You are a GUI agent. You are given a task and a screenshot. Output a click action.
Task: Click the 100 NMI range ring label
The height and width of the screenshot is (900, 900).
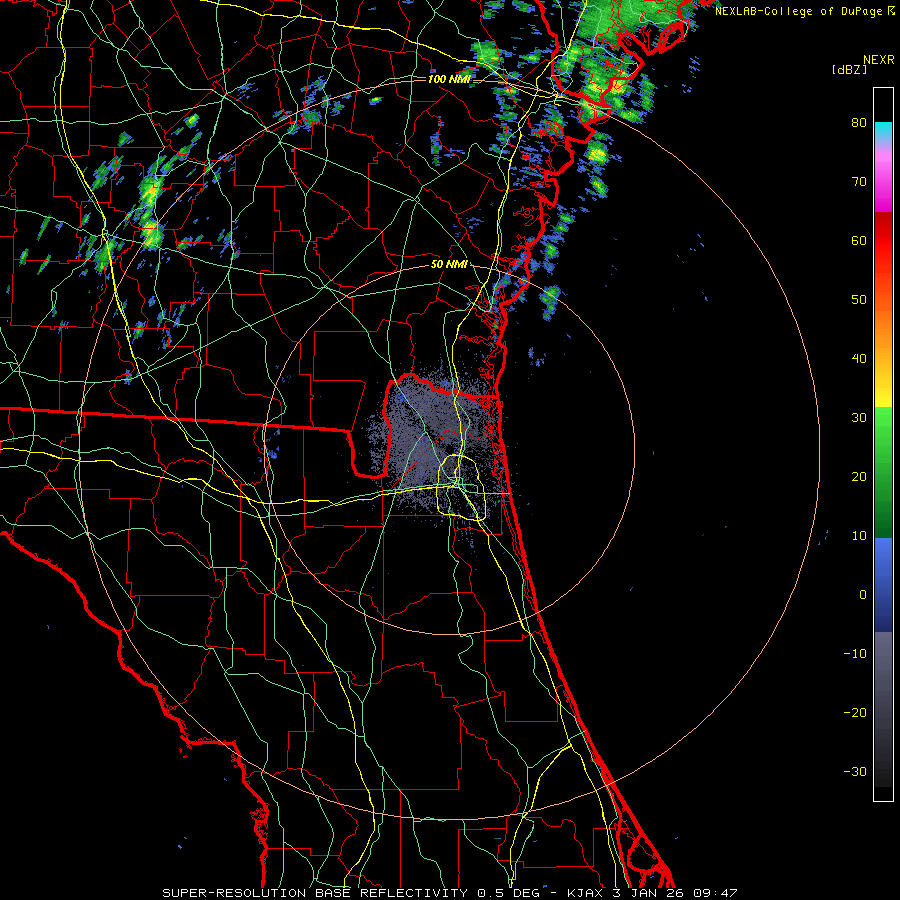pos(449,79)
